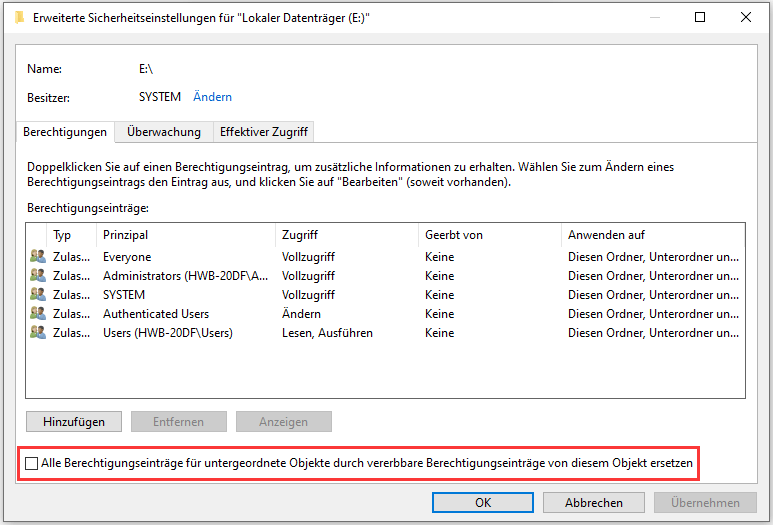Confirm the dialog with OK
This screenshot has height=525, width=773.
pos(483,503)
